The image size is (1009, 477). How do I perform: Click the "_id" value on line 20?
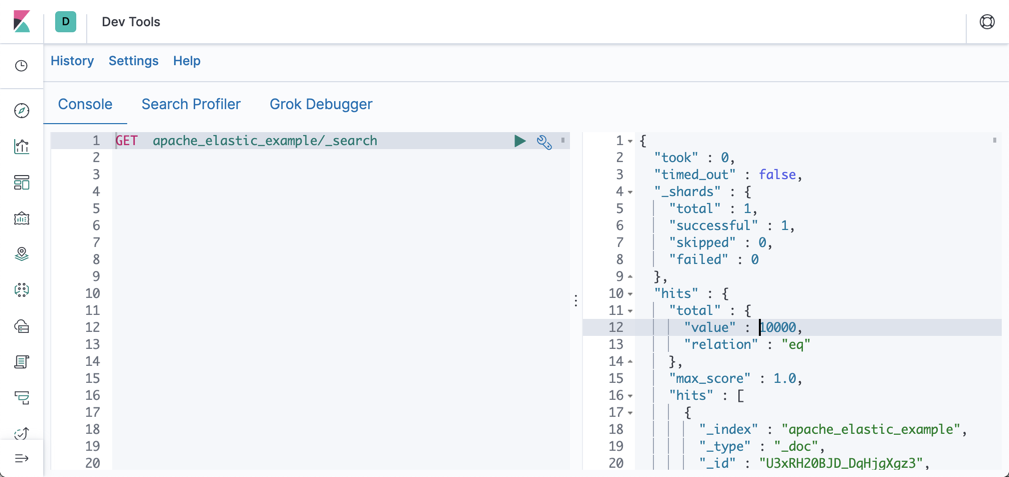(843, 463)
